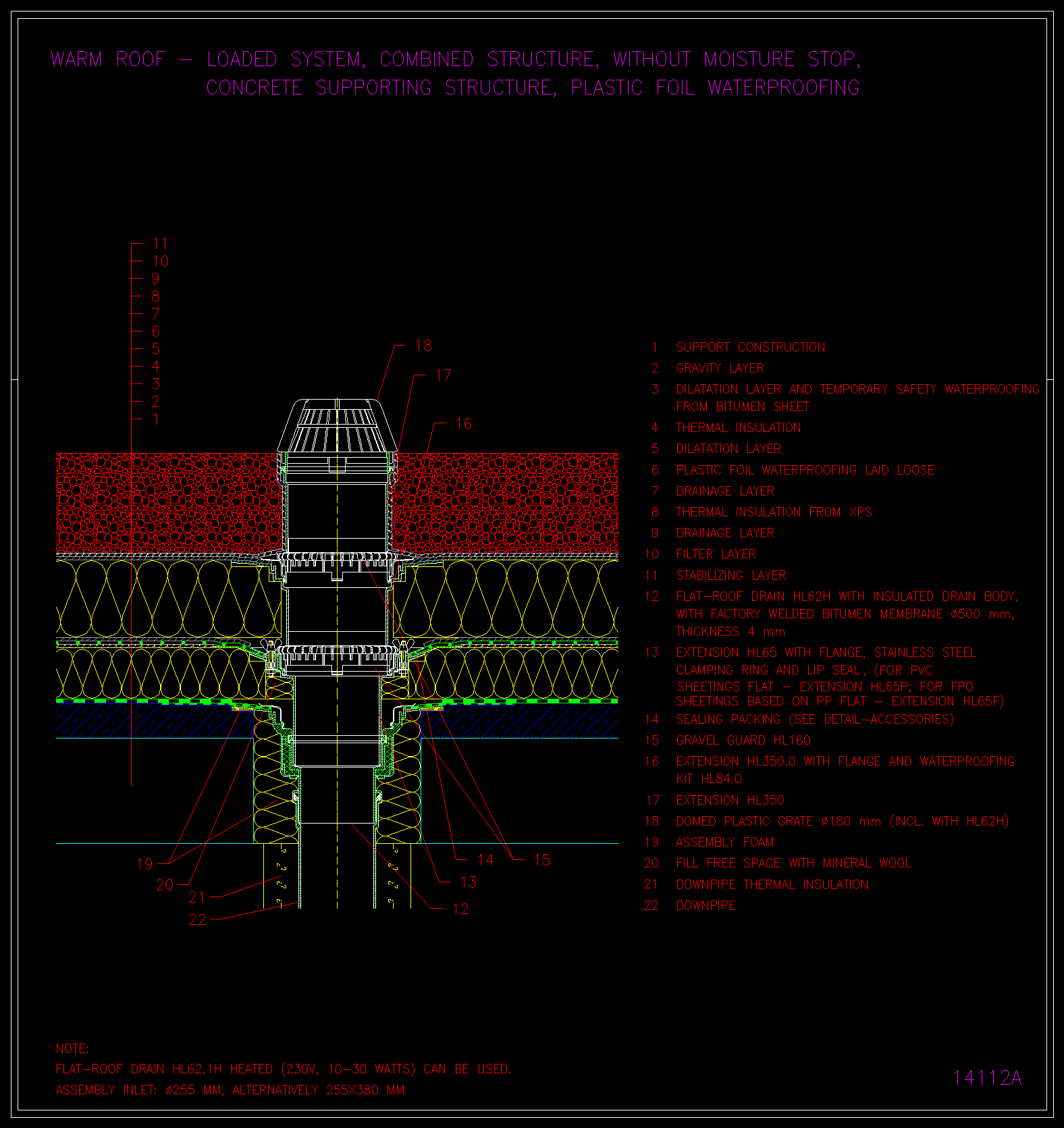The height and width of the screenshot is (1128, 1064).
Task: Click legend entry 'EXTENSION HL350'
Action: pyautogui.click(x=730, y=801)
